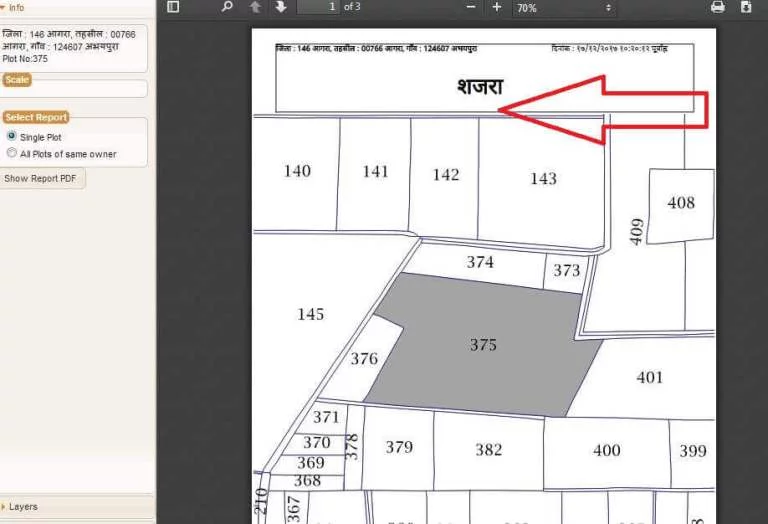Click the Scale input box
Image resolution: width=768 pixels, height=524 pixels.
[73, 89]
